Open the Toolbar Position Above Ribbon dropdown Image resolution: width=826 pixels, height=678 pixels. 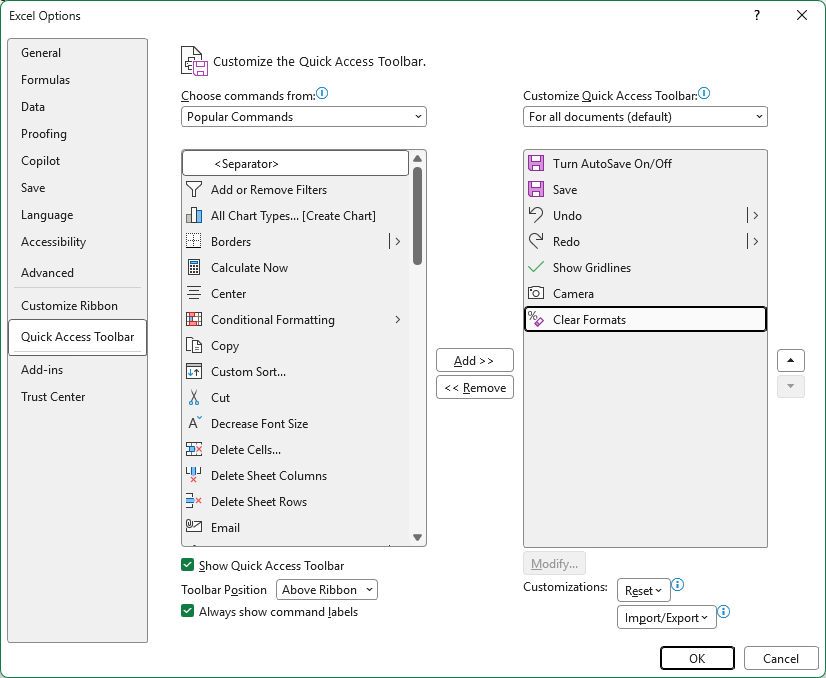[327, 589]
